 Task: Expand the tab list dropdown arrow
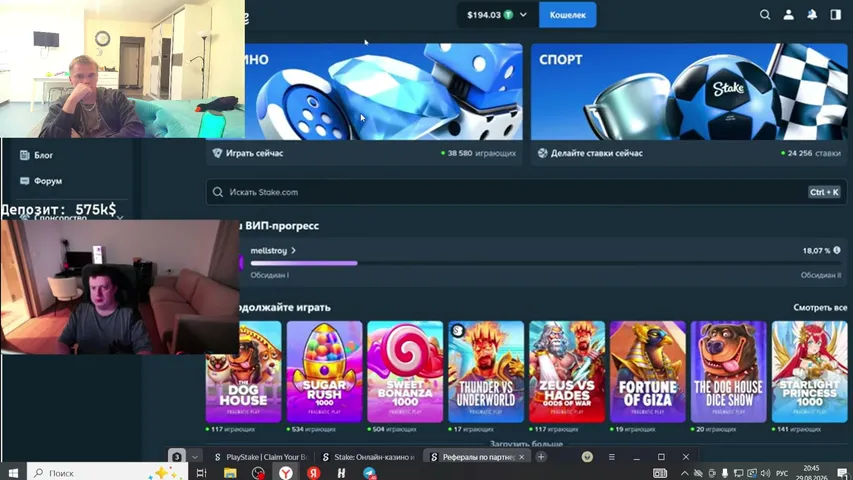tap(195, 457)
